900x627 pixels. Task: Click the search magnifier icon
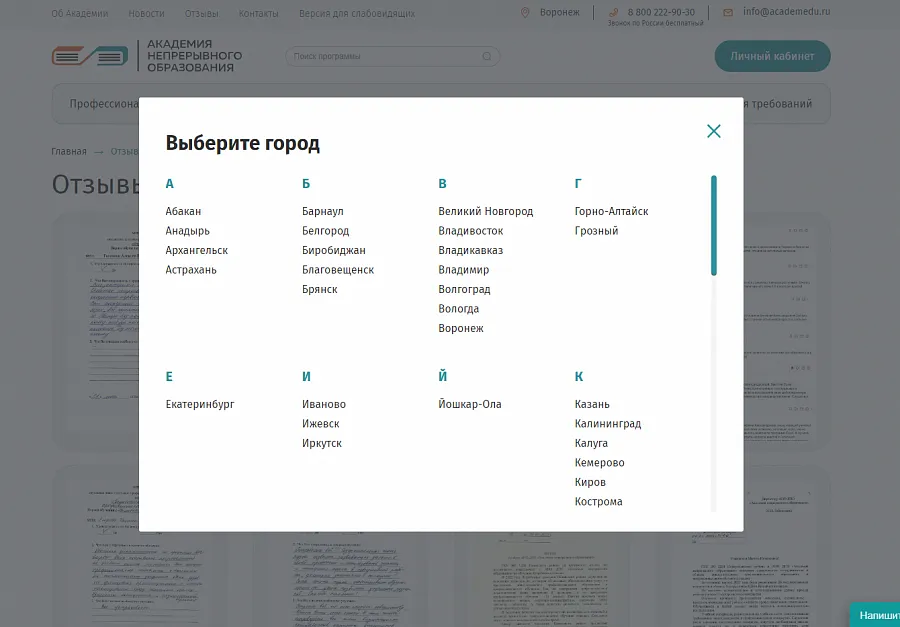click(x=487, y=56)
